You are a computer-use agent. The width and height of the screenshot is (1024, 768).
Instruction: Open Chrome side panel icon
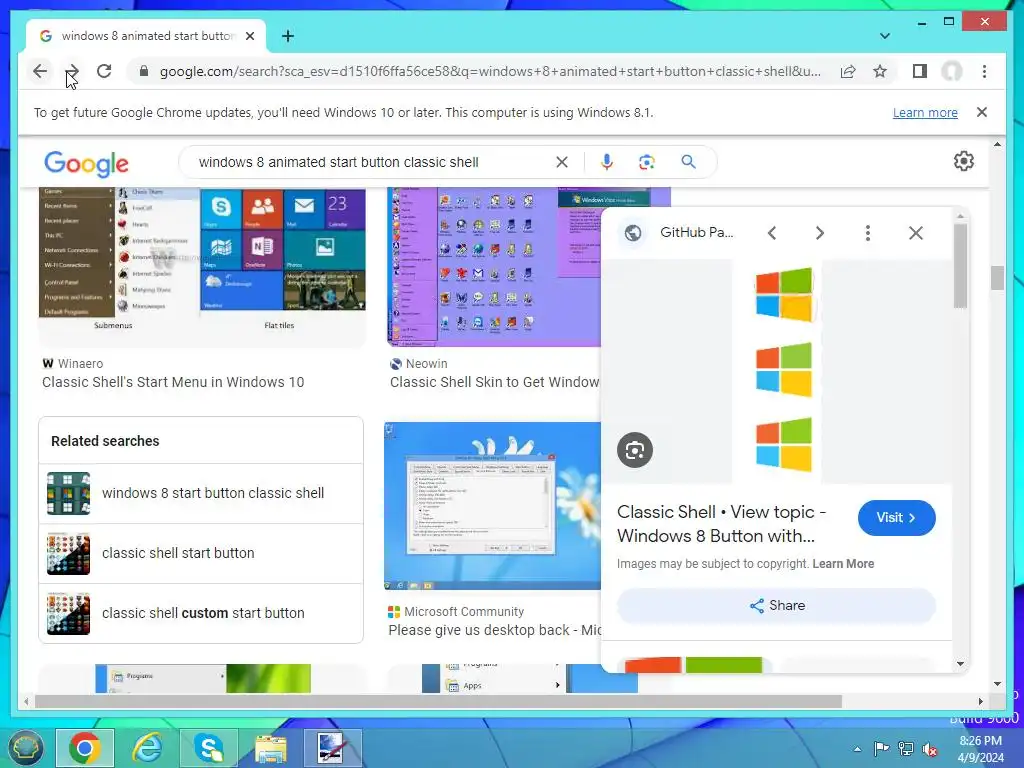tap(920, 71)
